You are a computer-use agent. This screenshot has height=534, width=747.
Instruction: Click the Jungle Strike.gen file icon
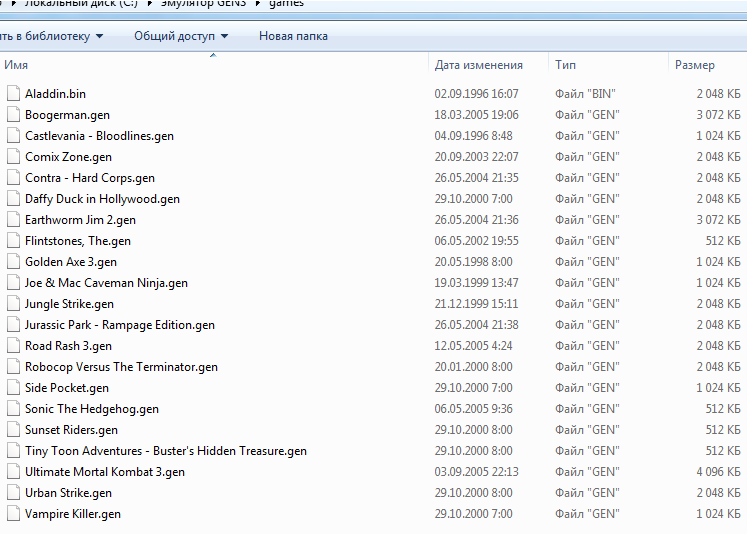[x=13, y=303]
